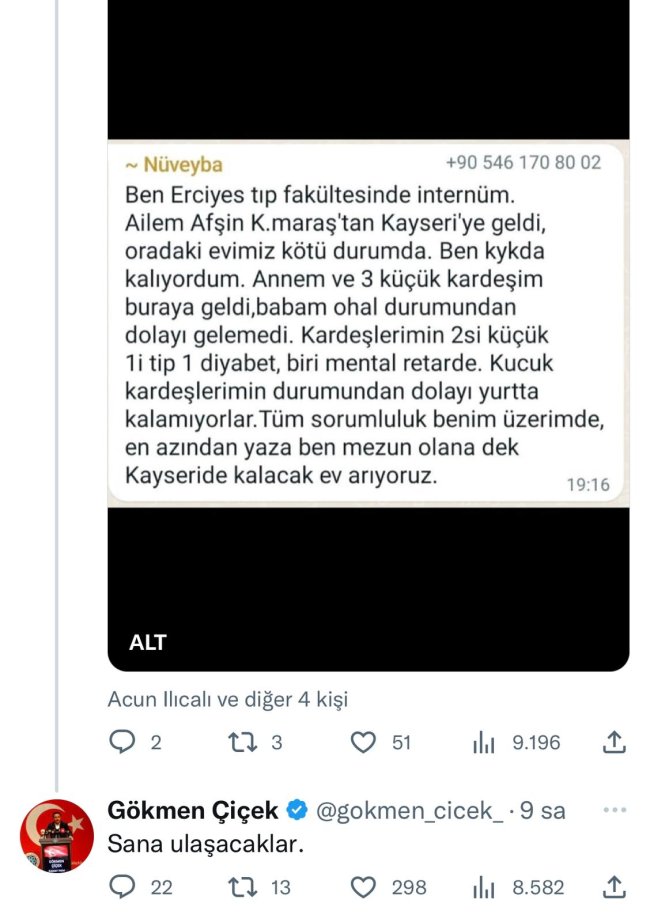Viewport: 650px width, 922px height.
Task: View analytics showing 8.582 views
Action: (x=485, y=887)
